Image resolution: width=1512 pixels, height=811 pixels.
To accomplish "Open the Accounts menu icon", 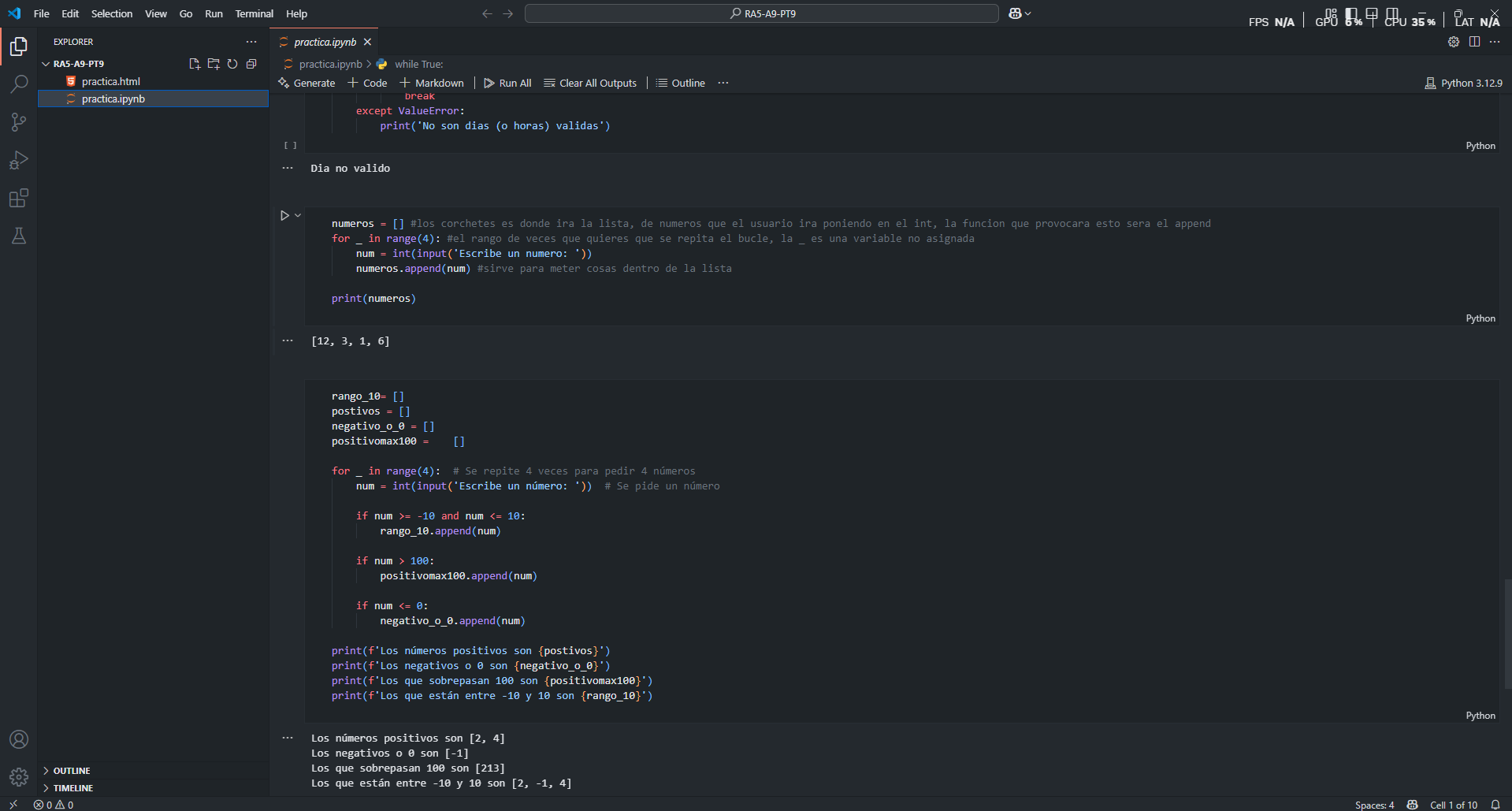I will point(19,739).
